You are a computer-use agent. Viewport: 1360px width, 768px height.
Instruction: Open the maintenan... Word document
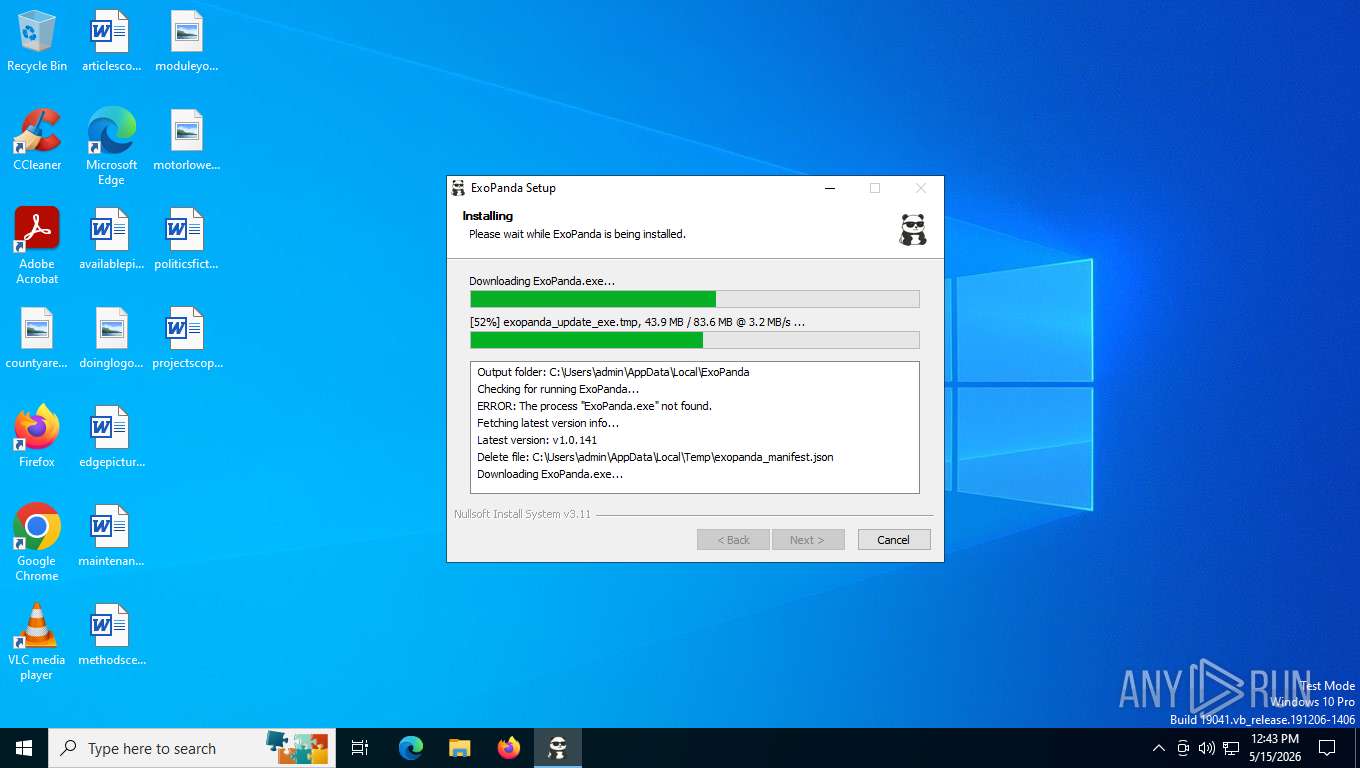coord(111,536)
